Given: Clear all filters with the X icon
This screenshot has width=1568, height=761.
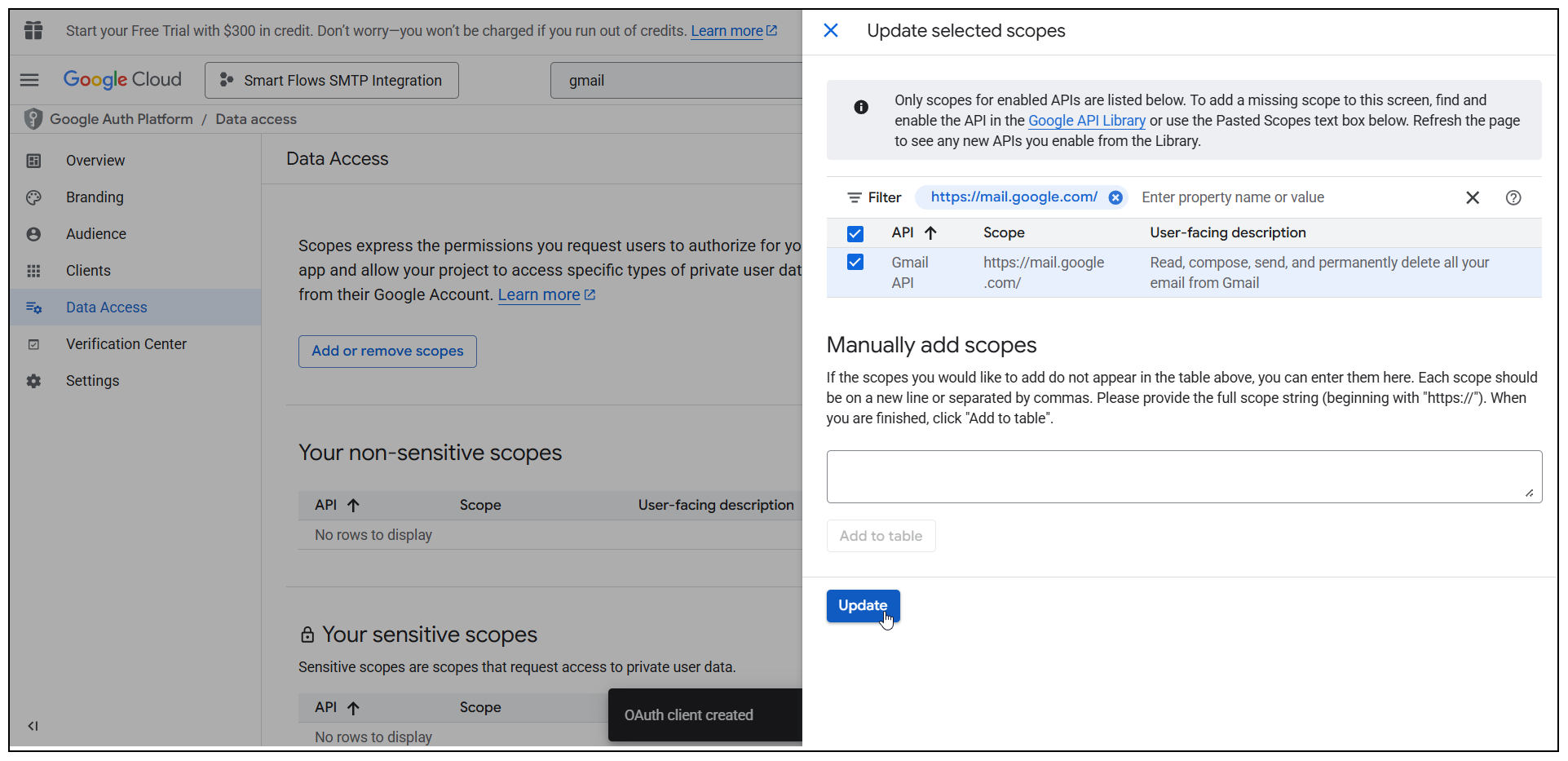Looking at the screenshot, I should click(x=1473, y=197).
